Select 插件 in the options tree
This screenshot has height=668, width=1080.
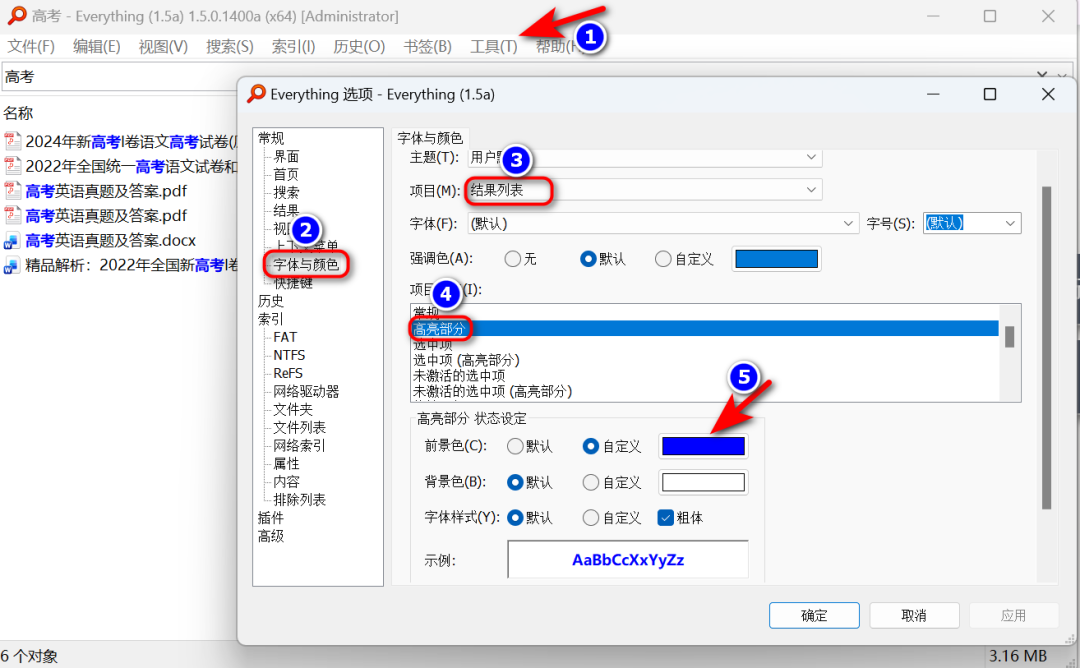tap(271, 518)
